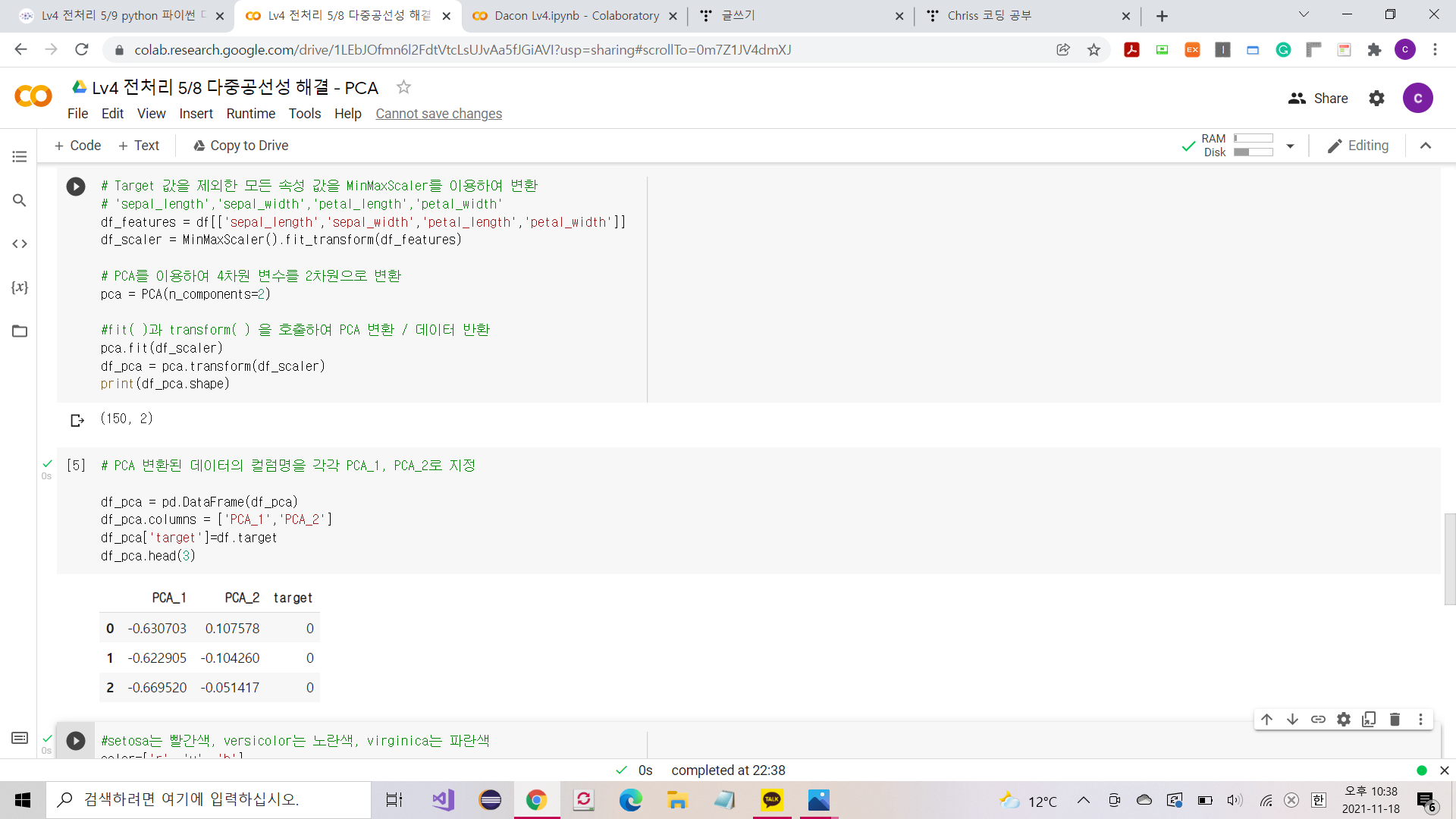1456x819 pixels.
Task: Bookmark this page with the star icon
Action: click(x=1094, y=50)
